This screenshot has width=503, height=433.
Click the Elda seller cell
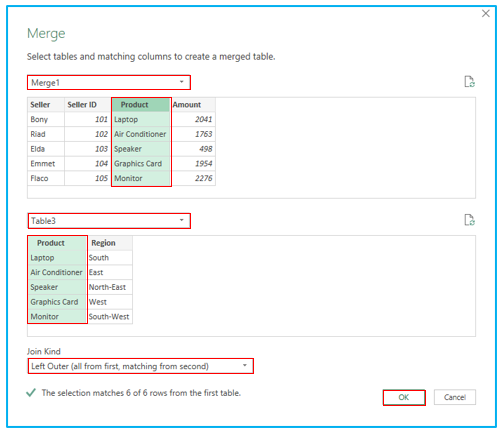(46, 149)
